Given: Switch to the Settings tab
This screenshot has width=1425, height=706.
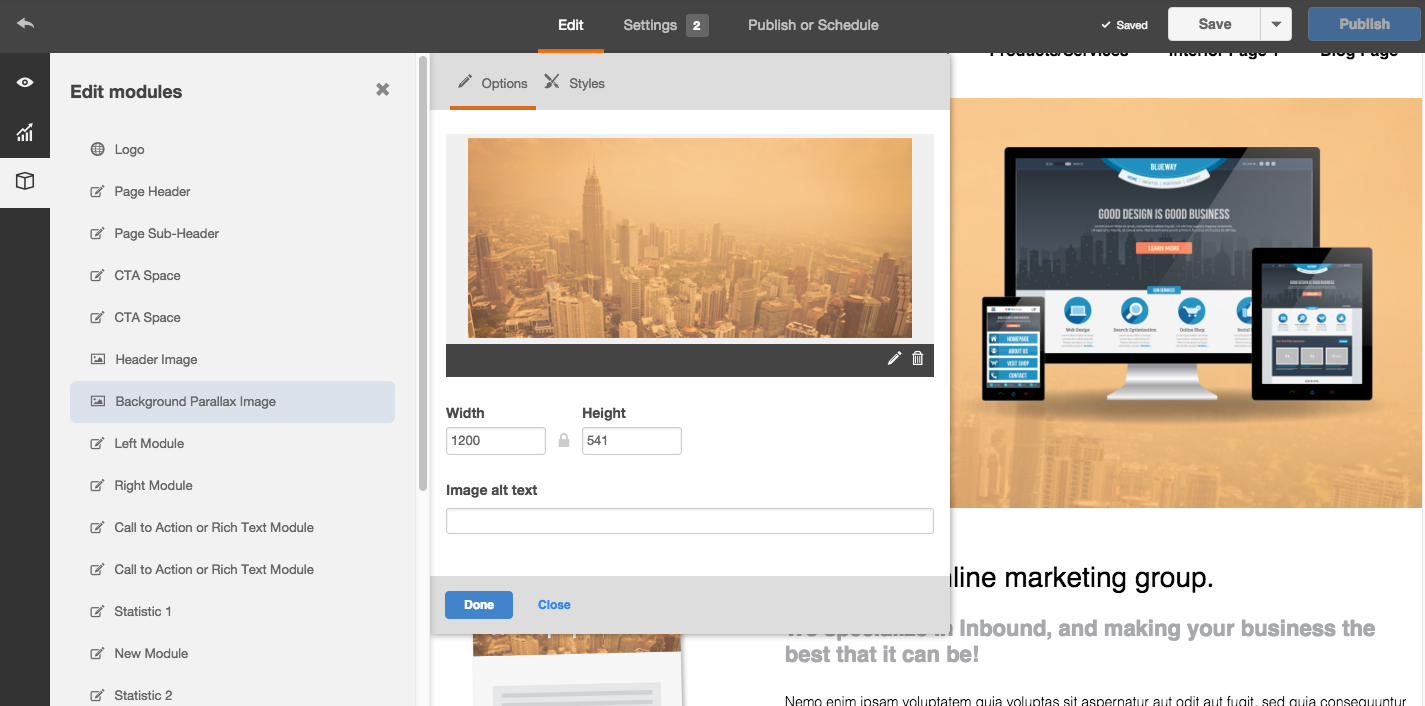Looking at the screenshot, I should coord(650,25).
